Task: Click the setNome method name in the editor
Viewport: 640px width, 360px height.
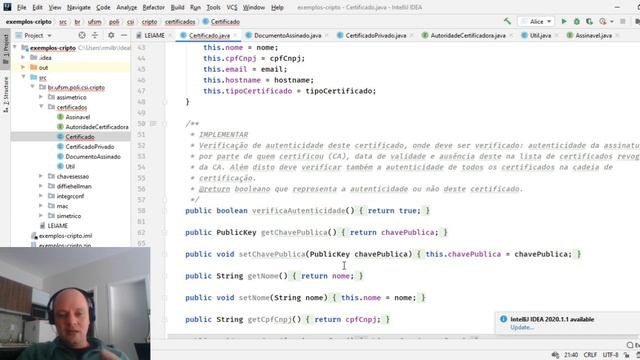Action: pos(254,298)
